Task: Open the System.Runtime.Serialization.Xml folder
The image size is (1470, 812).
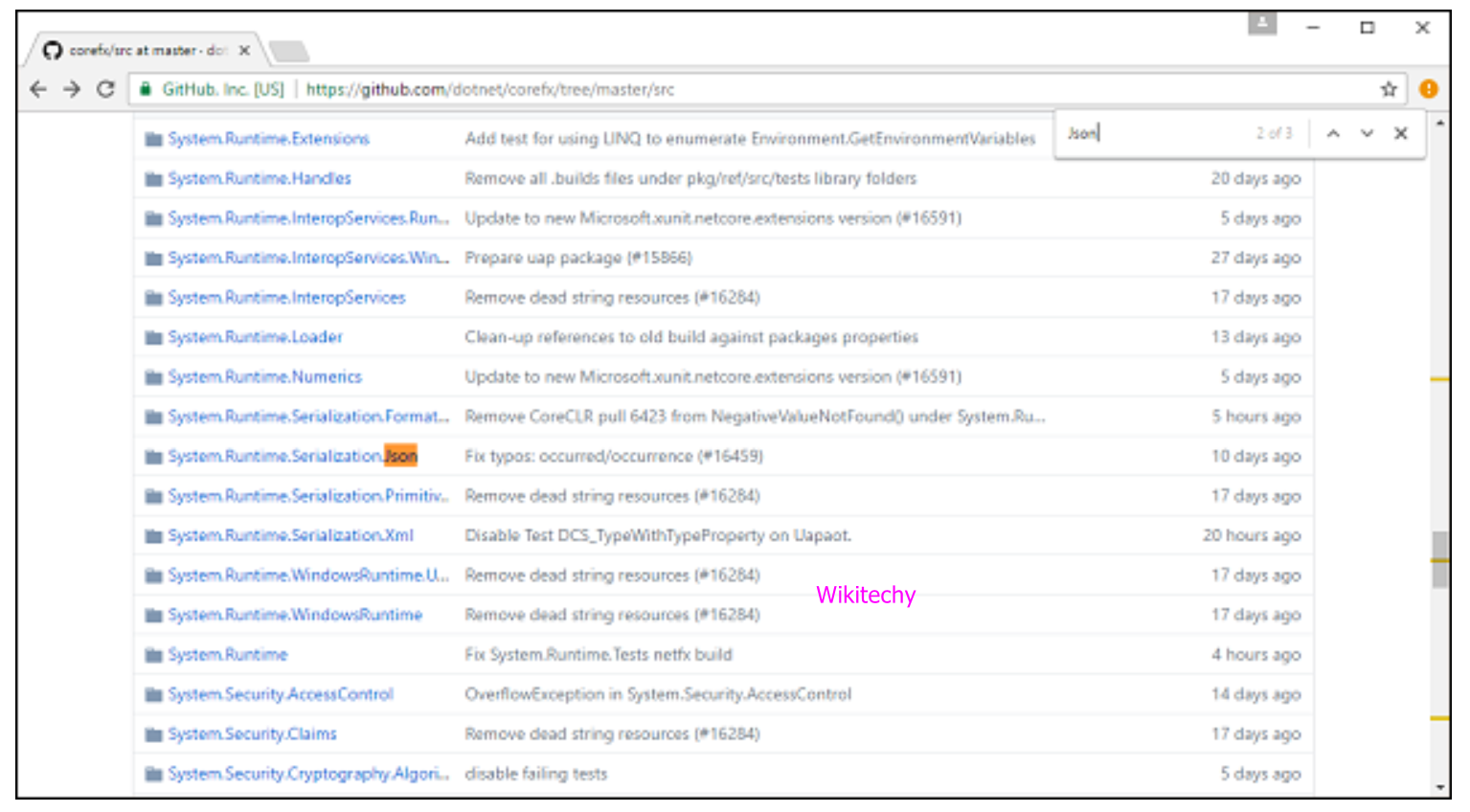Action: pyautogui.click(x=290, y=535)
